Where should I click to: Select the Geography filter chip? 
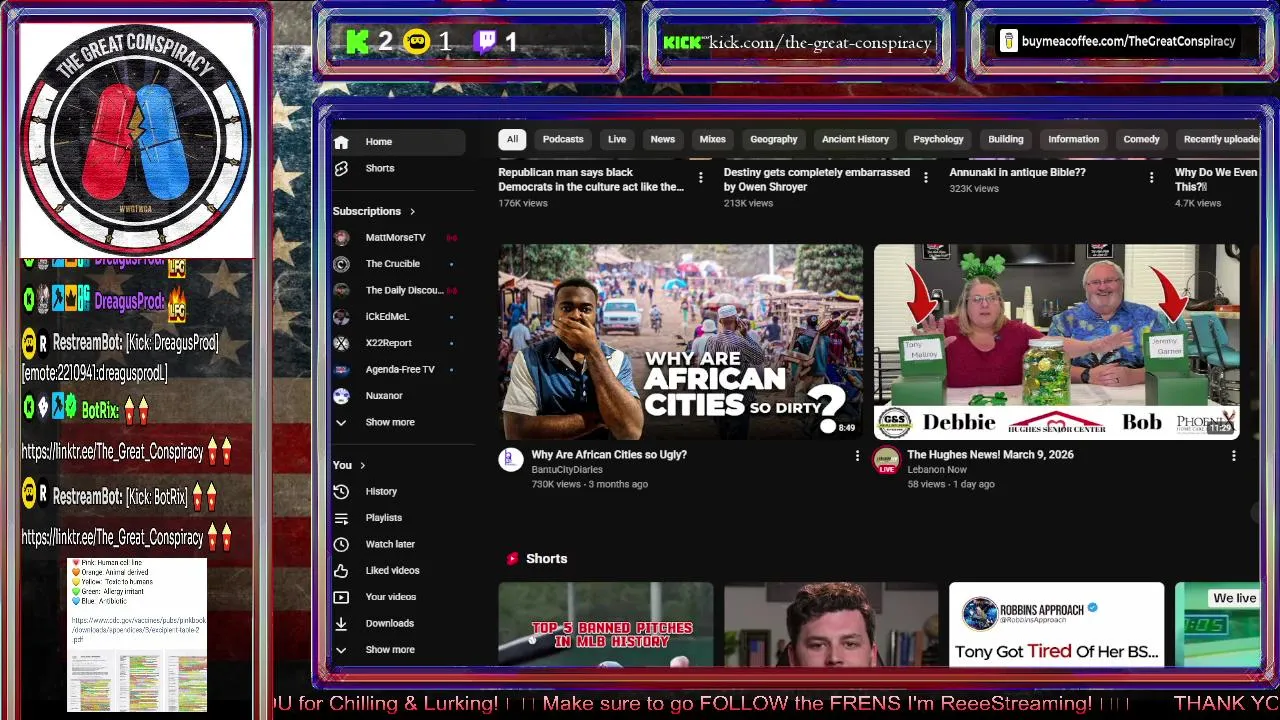(x=774, y=140)
